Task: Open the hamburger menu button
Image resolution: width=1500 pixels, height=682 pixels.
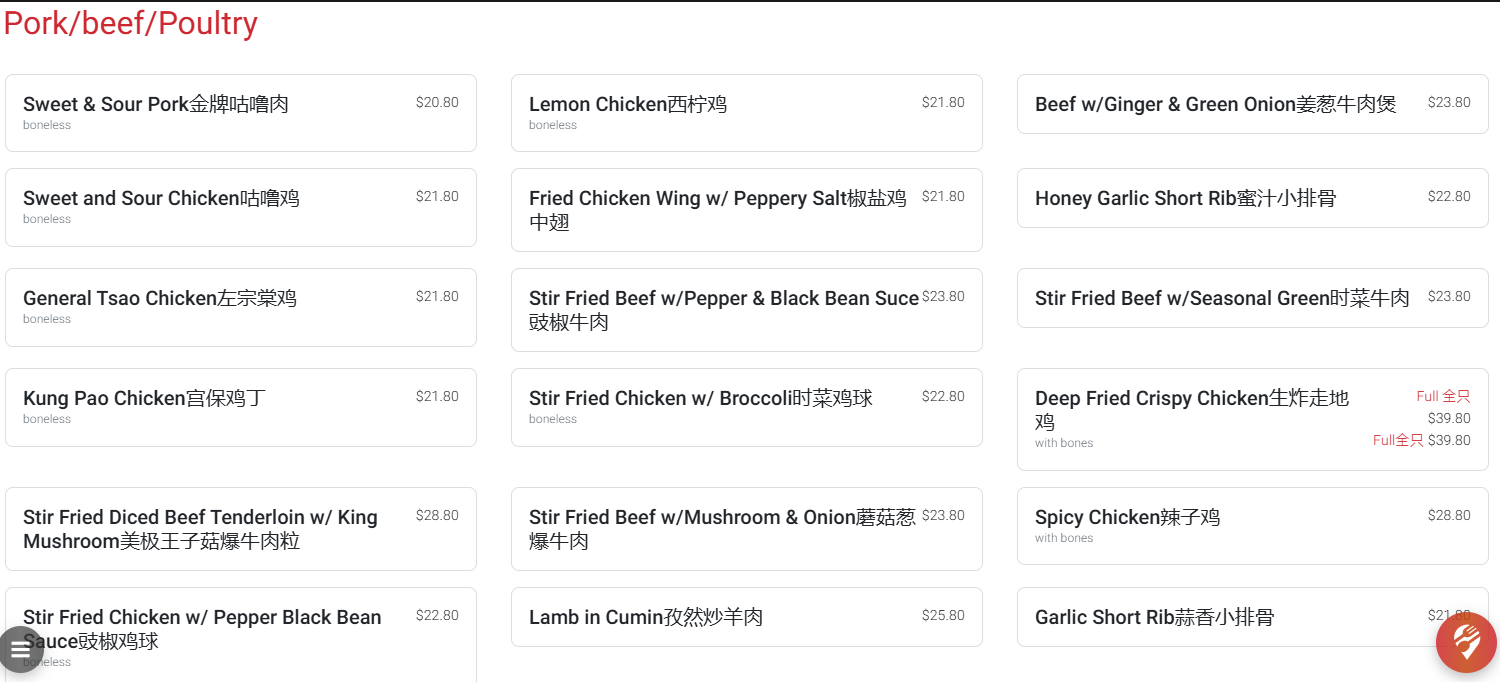Action: [21, 649]
